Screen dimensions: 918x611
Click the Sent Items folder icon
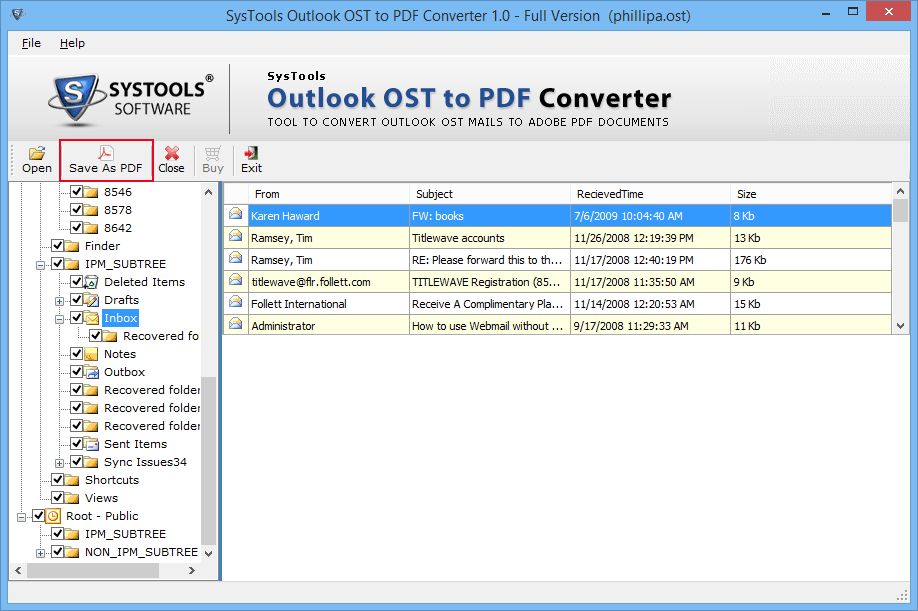[x=91, y=444]
